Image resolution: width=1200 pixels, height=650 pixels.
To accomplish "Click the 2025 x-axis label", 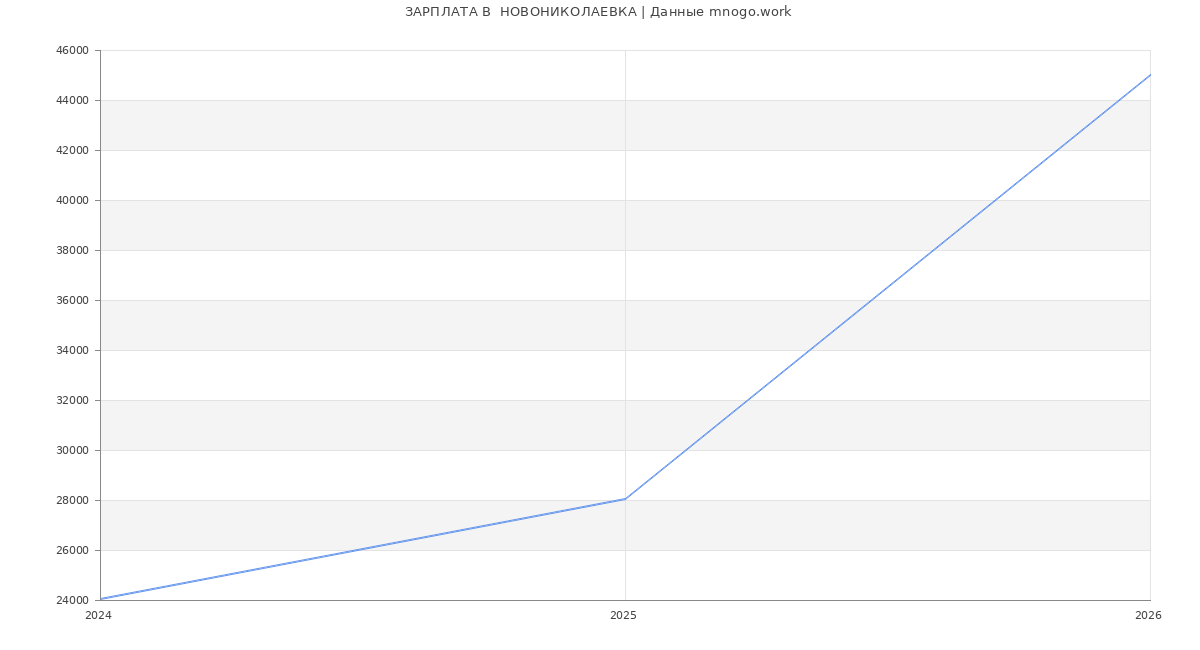I will (x=623, y=615).
